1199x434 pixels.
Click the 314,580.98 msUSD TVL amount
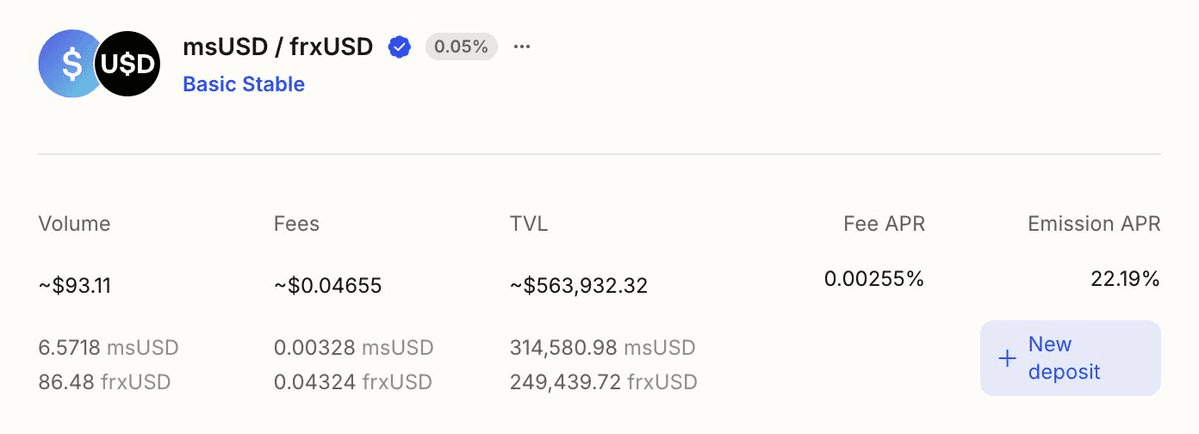(x=602, y=348)
